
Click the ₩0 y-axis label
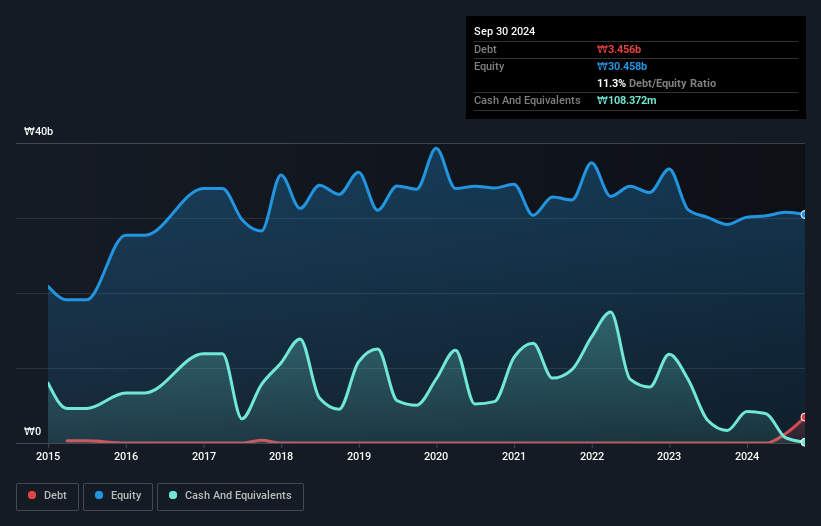tap(32, 431)
